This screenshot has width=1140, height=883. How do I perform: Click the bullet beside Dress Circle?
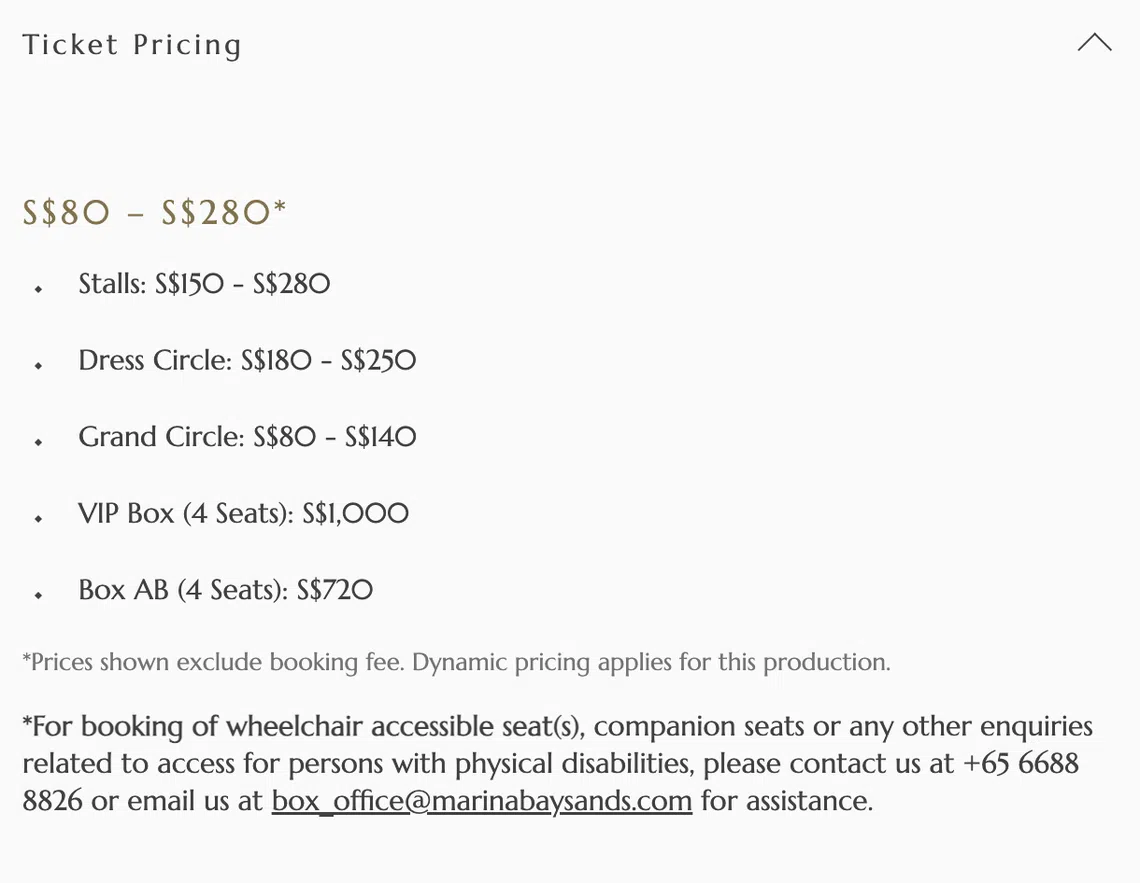click(x=39, y=366)
